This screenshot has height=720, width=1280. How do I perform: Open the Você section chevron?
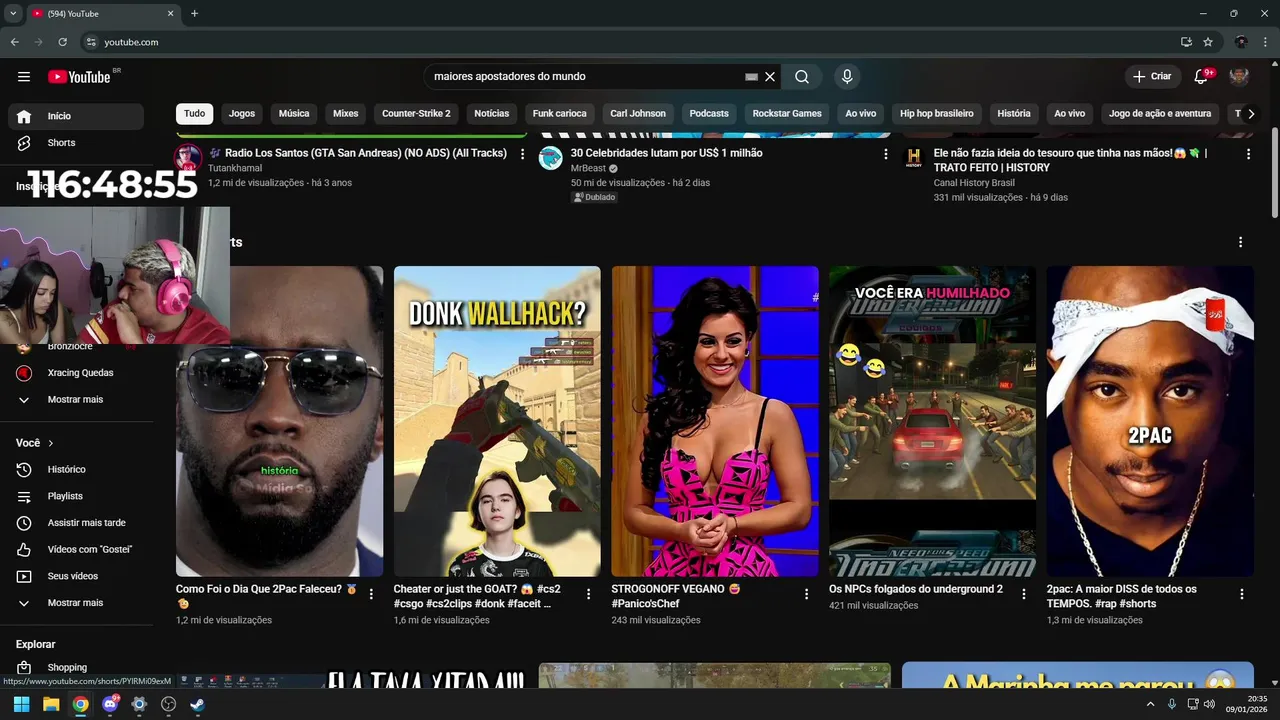coord(51,443)
